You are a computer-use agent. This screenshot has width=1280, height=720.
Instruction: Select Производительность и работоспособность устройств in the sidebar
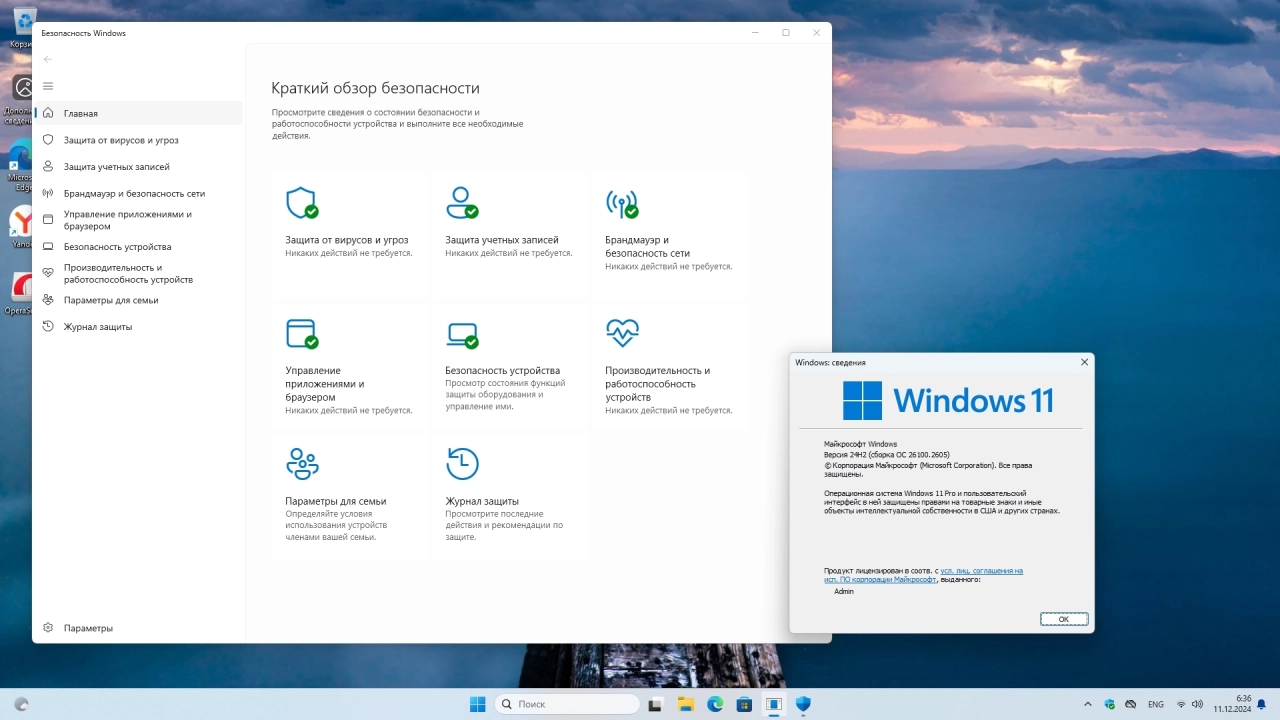(139, 273)
